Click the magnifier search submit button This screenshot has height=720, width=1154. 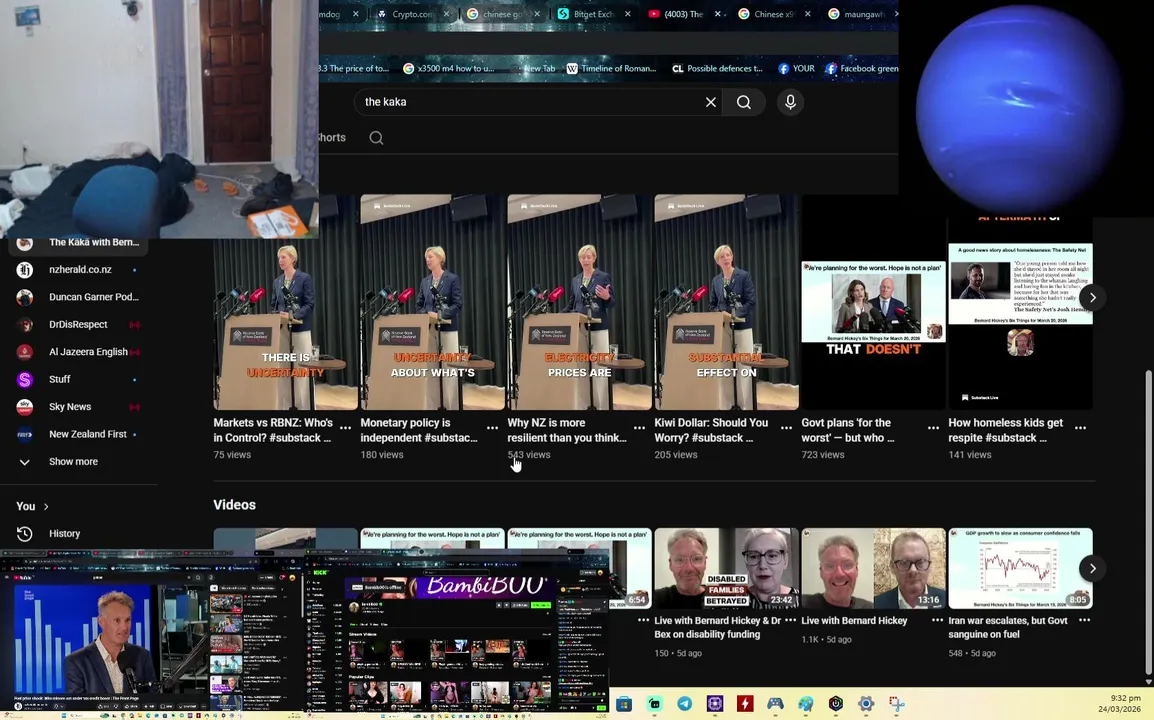(744, 102)
